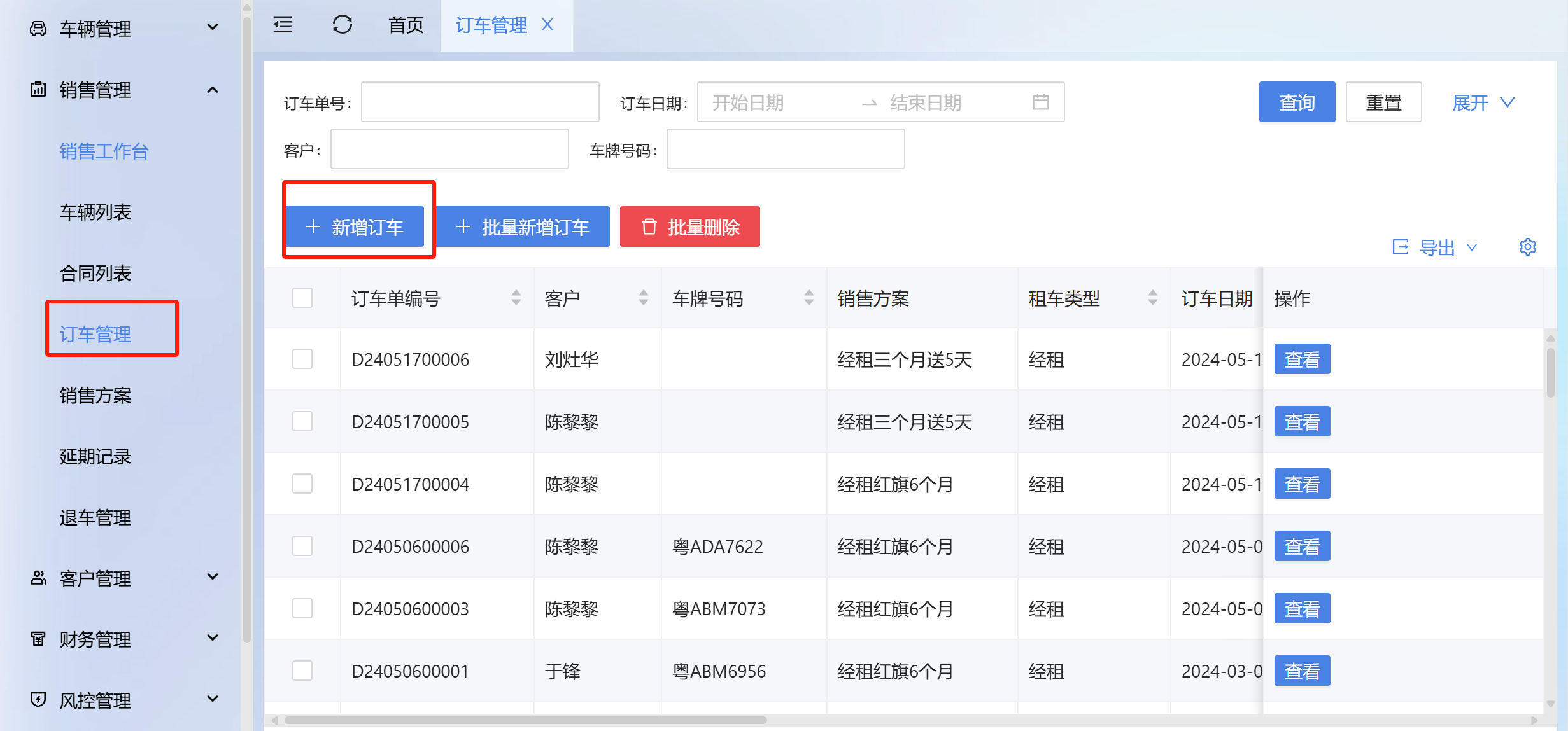Close the 订车管理 tab
1568x731 pixels.
[547, 25]
